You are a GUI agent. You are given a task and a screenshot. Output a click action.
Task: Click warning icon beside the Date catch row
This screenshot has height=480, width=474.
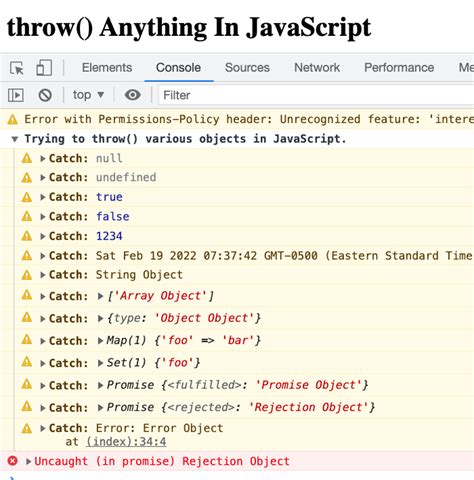tap(27, 256)
